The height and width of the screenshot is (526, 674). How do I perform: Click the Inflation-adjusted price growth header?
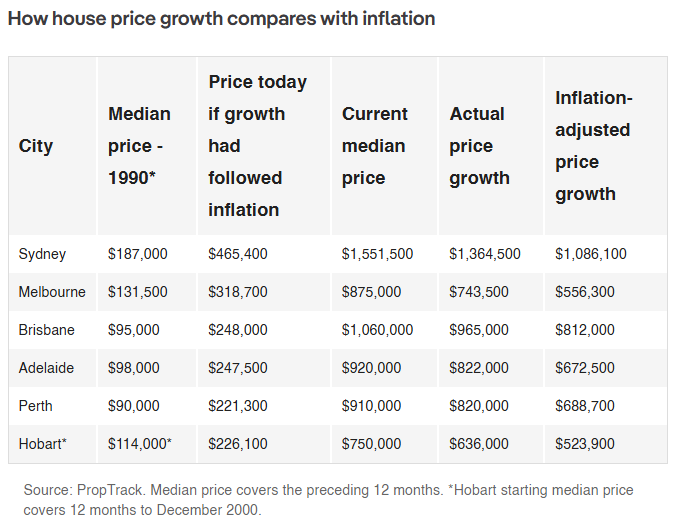[594, 146]
